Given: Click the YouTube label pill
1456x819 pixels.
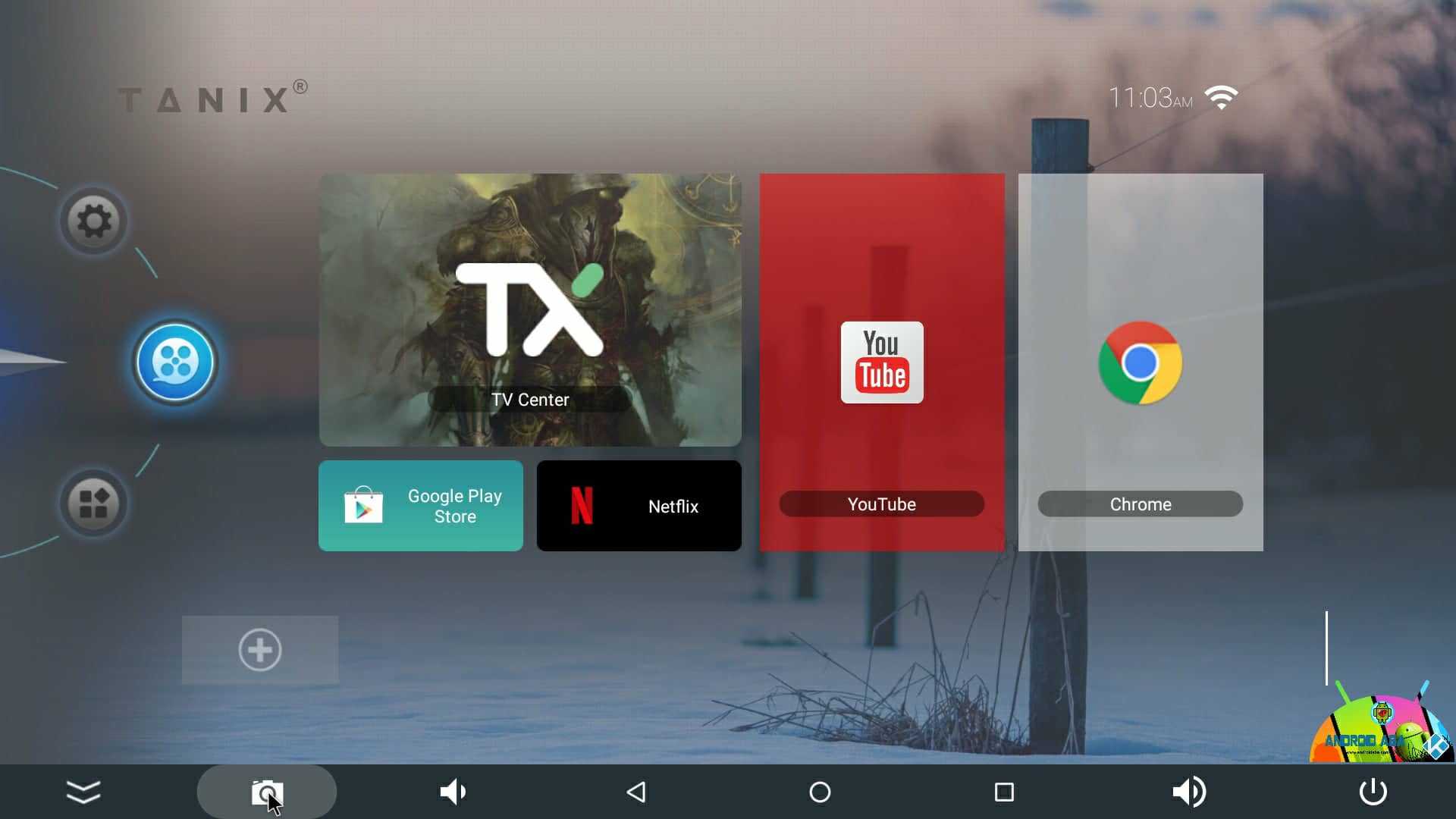Looking at the screenshot, I should click(882, 504).
